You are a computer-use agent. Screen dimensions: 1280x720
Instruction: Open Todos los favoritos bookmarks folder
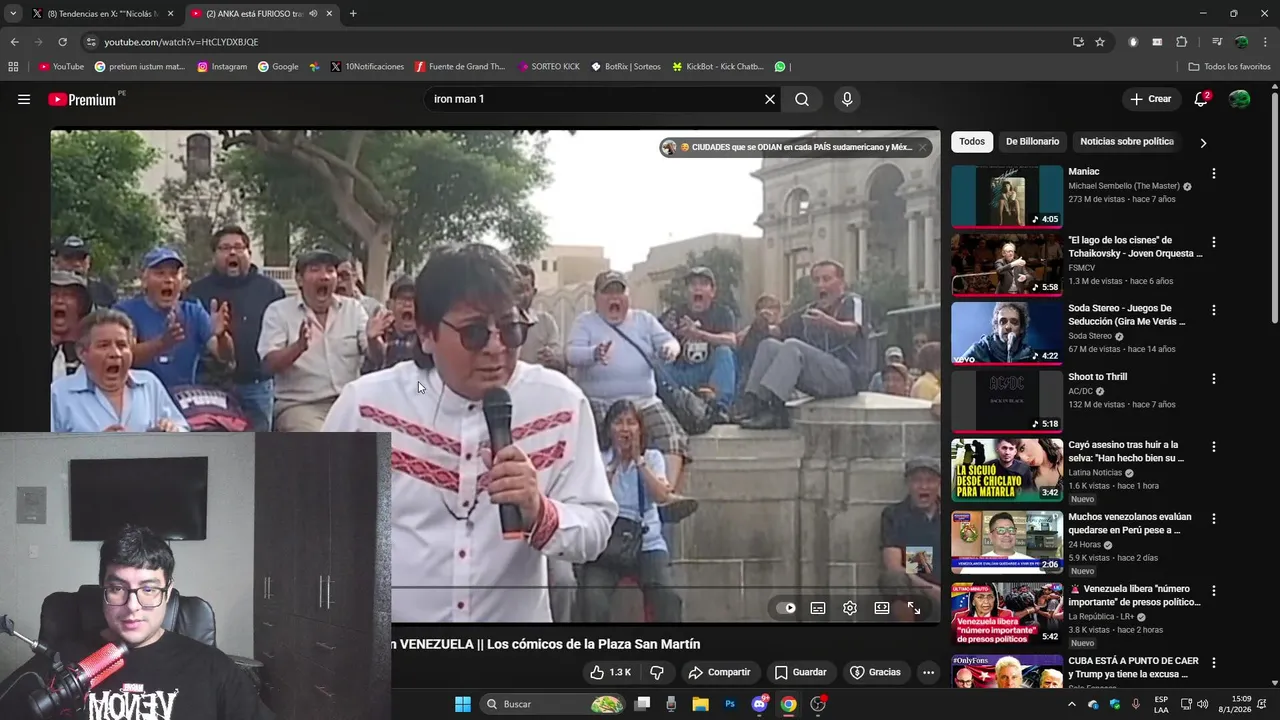click(x=1229, y=67)
